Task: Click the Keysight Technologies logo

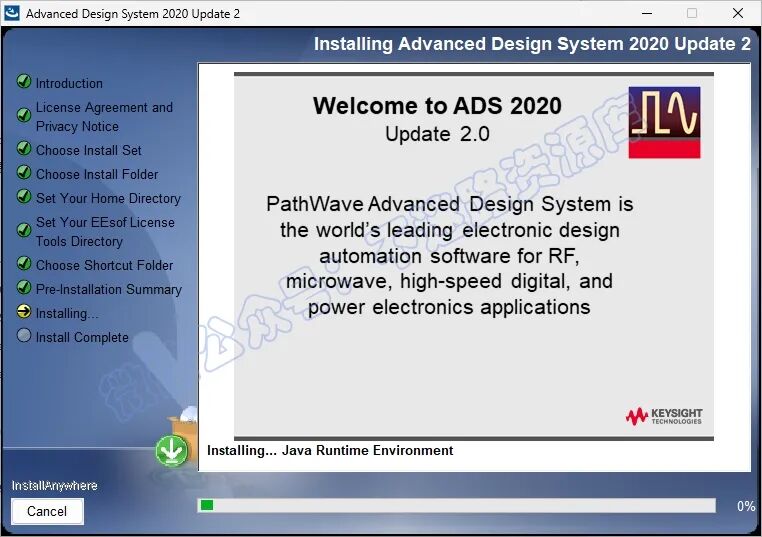Action: 664,416
